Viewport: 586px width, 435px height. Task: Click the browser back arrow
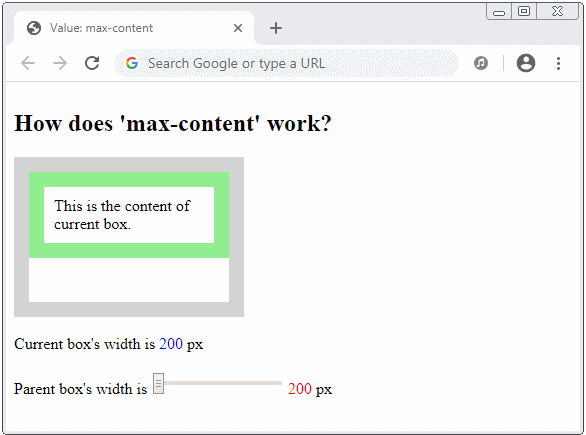tap(28, 63)
